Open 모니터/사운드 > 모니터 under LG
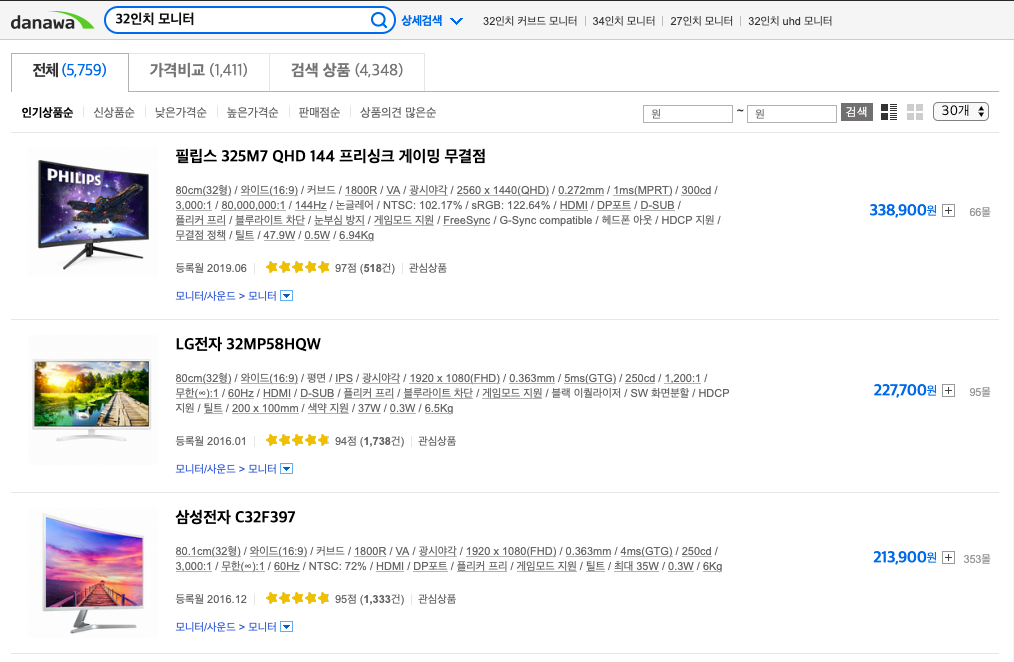 [226, 469]
